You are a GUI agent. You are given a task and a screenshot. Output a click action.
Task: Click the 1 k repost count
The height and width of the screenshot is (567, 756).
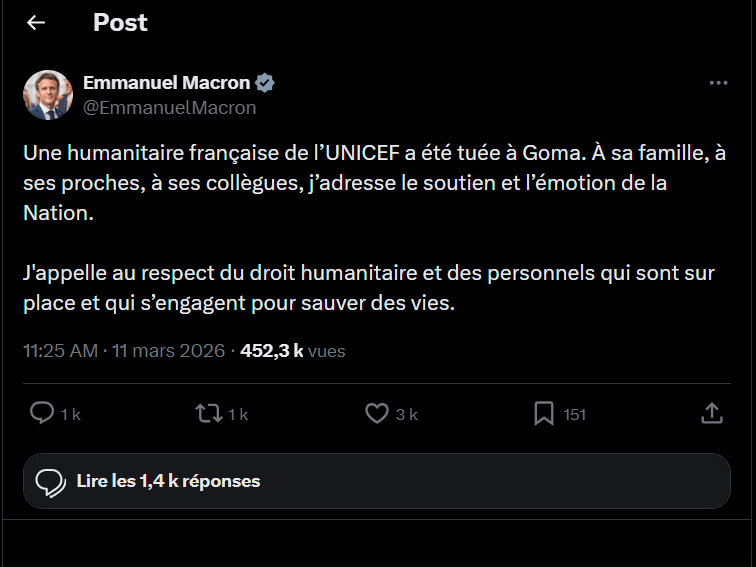pyautogui.click(x=238, y=414)
